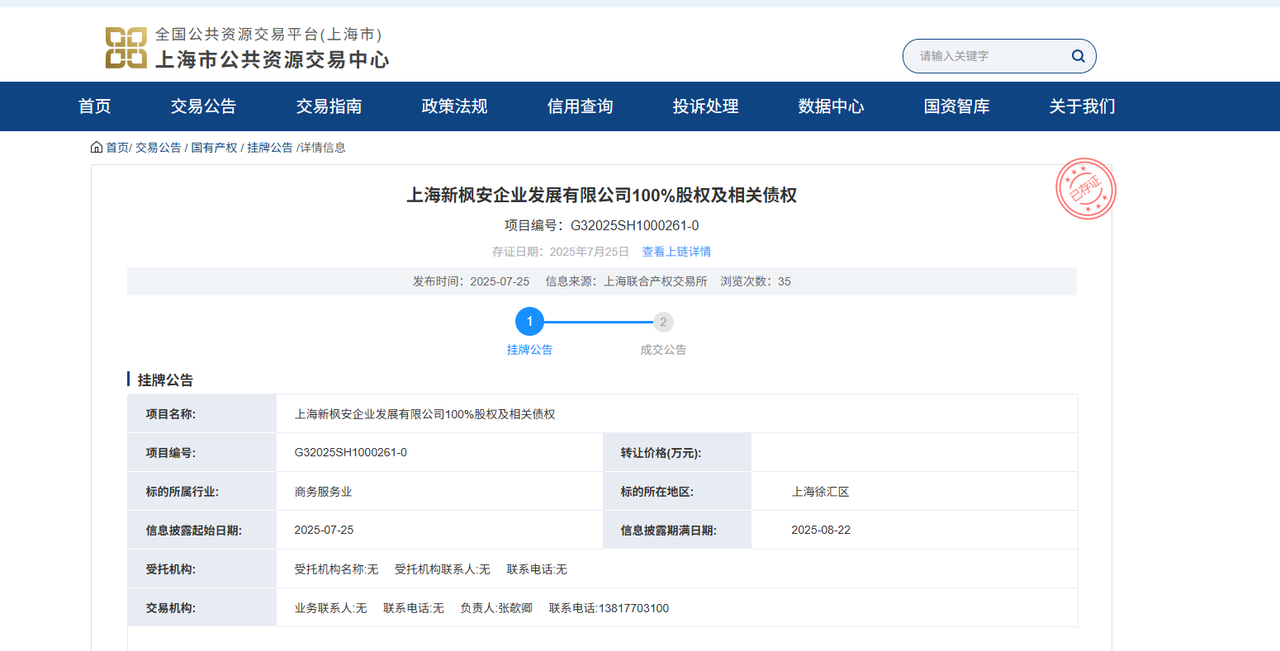Click the 浏览次数 35 text
The image size is (1280, 651).
pos(756,282)
